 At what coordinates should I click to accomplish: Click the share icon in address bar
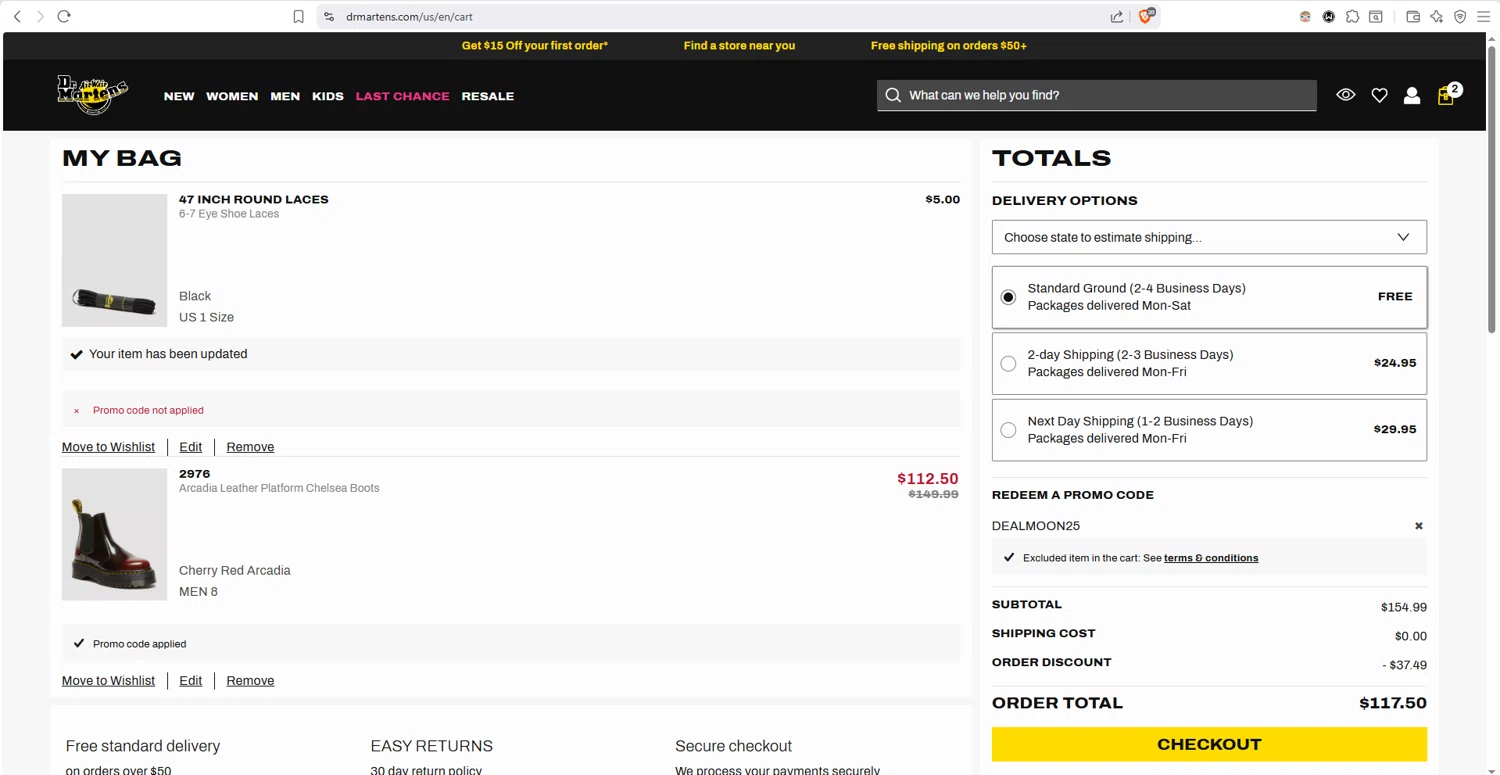[1117, 16]
